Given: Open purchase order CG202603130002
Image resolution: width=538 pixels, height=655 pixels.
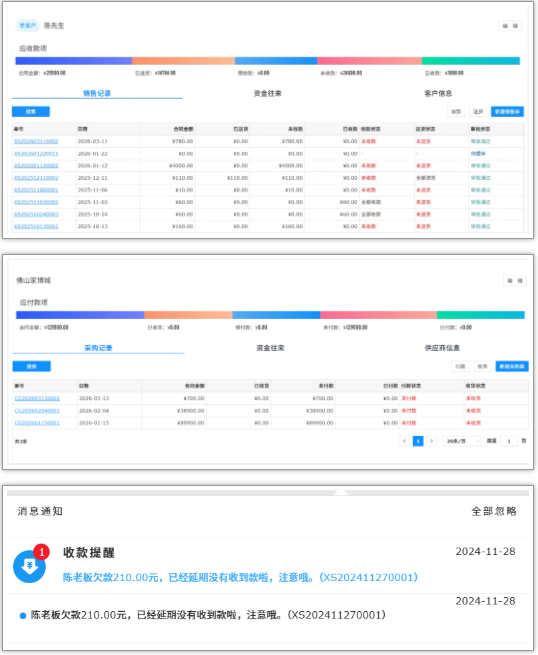Looking at the screenshot, I should [37, 399].
